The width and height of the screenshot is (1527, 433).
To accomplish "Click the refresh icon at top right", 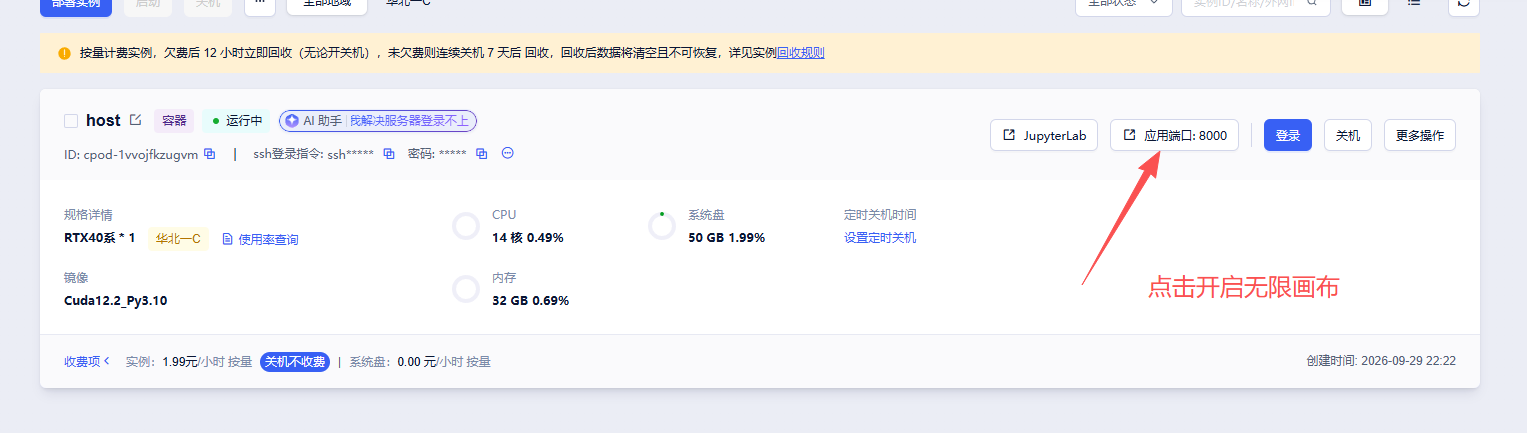I will pyautogui.click(x=1464, y=4).
